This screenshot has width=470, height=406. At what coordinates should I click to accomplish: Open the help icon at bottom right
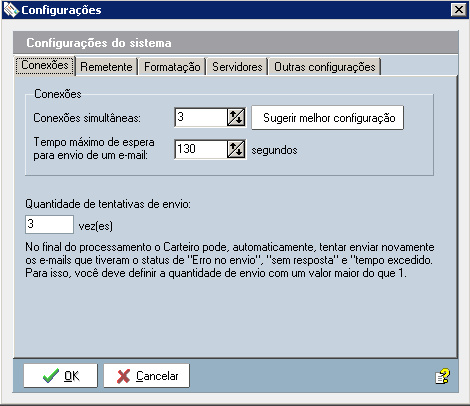pyautogui.click(x=442, y=377)
